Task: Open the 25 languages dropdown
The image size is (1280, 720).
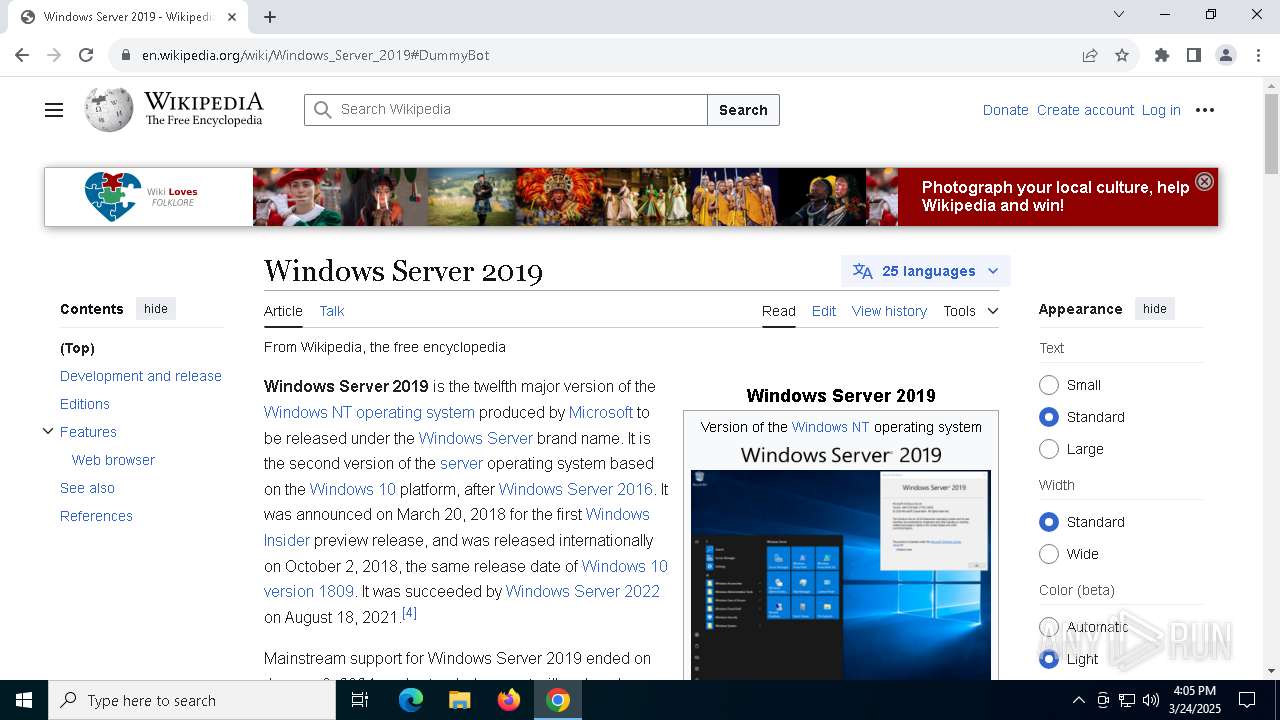Action: coord(926,271)
